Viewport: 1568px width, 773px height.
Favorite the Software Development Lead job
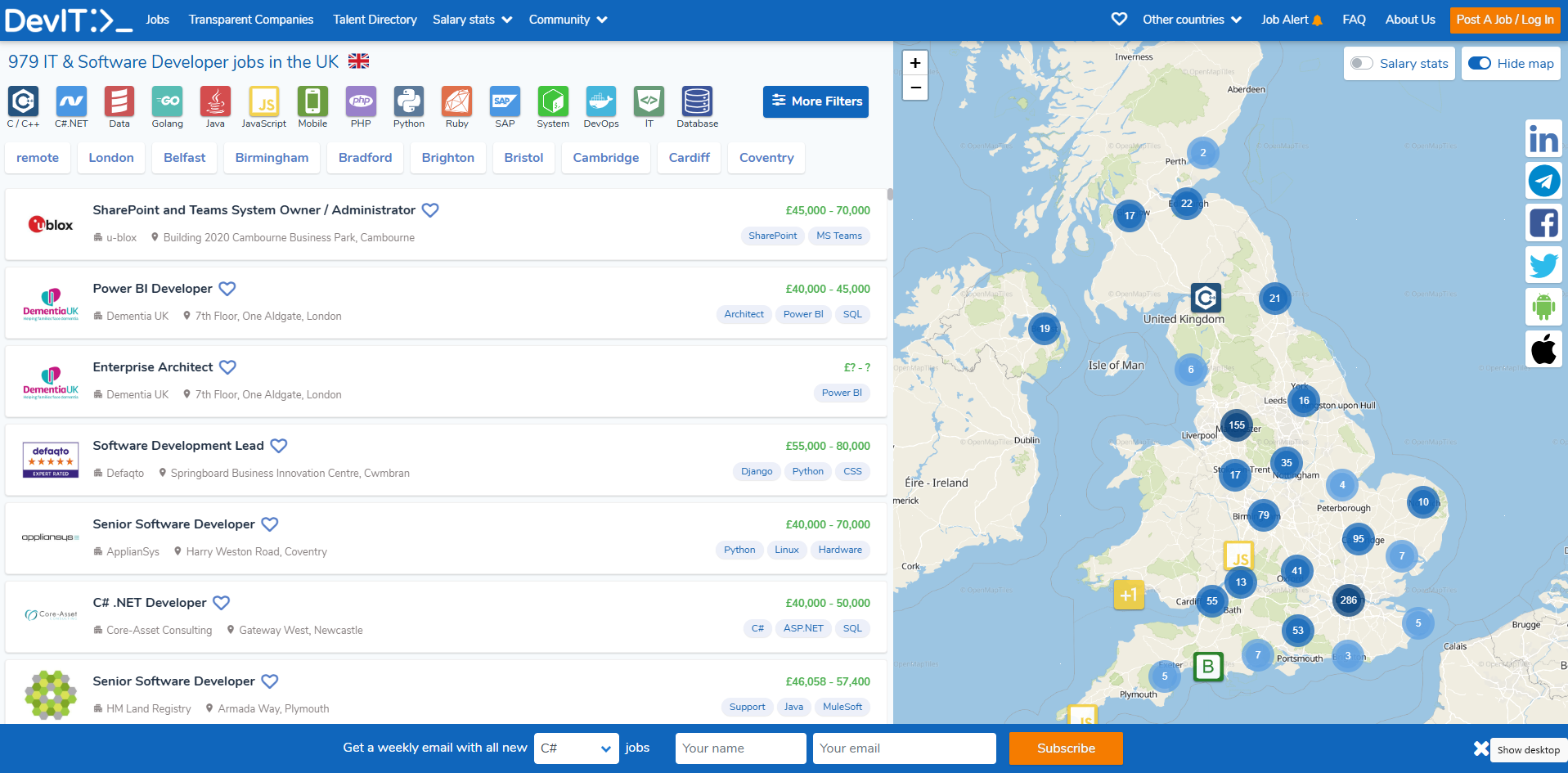[x=279, y=446]
